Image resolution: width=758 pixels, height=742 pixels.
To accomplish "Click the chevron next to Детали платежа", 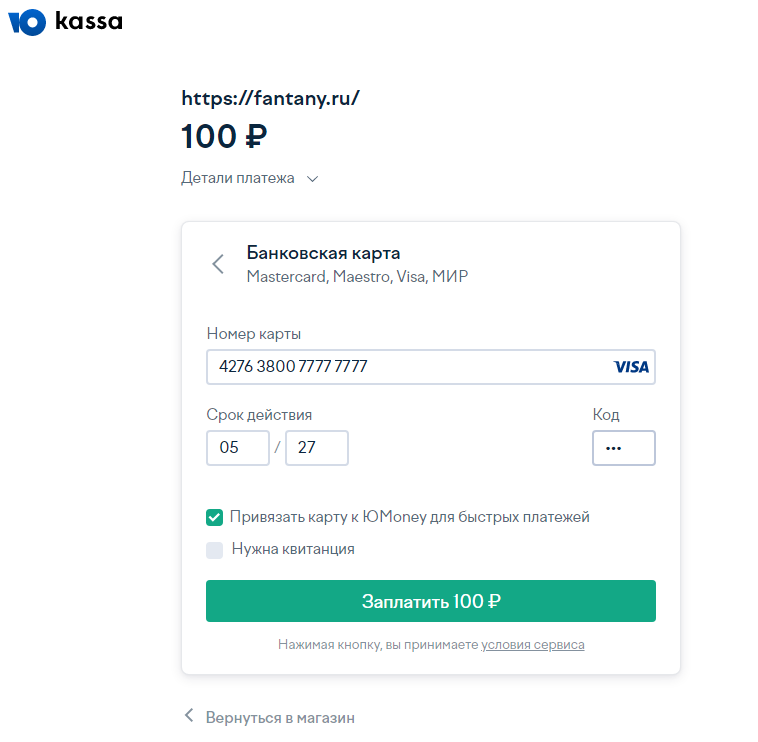I will point(312,179).
